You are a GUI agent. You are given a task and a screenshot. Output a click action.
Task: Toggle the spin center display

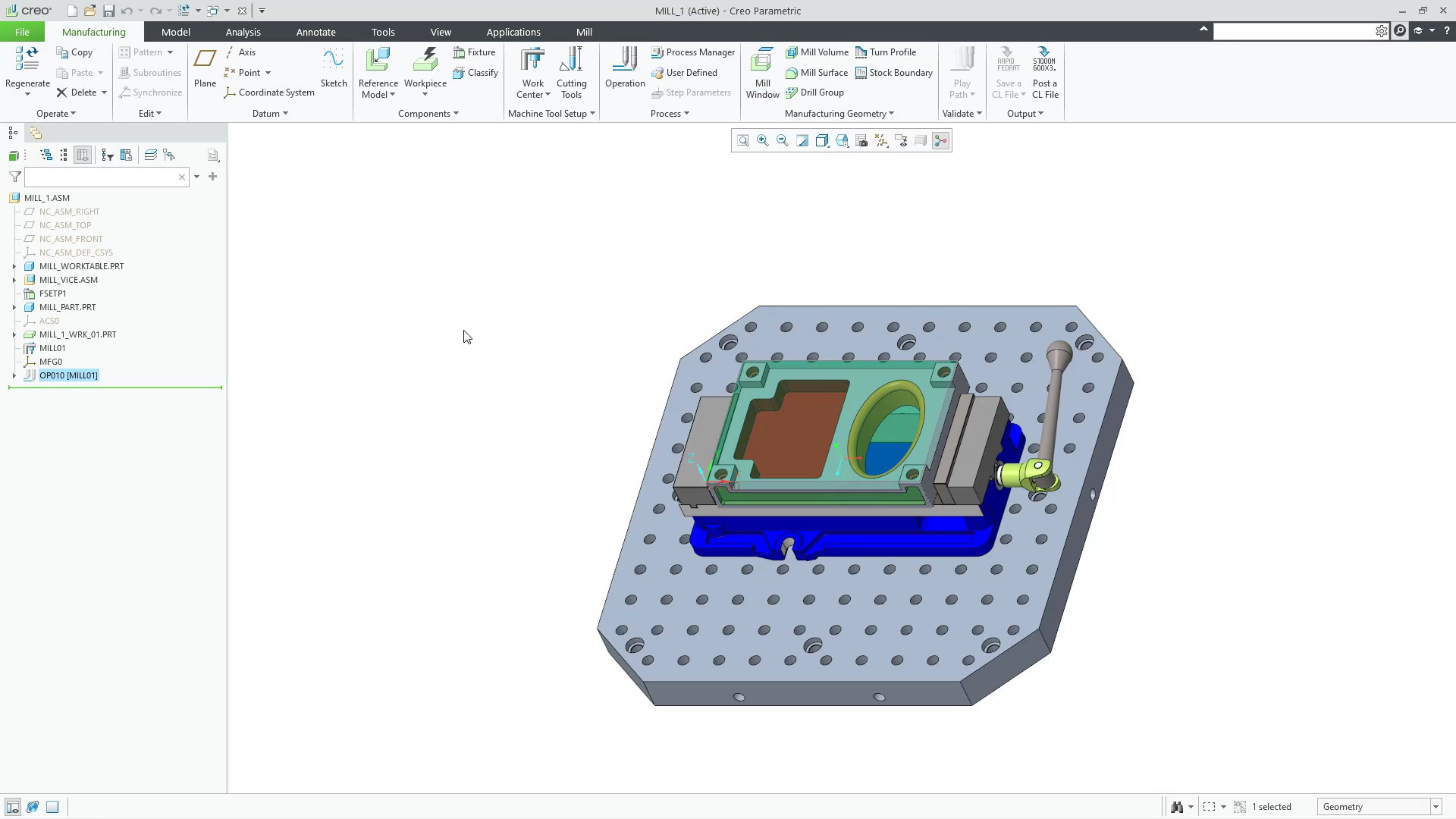(x=940, y=140)
